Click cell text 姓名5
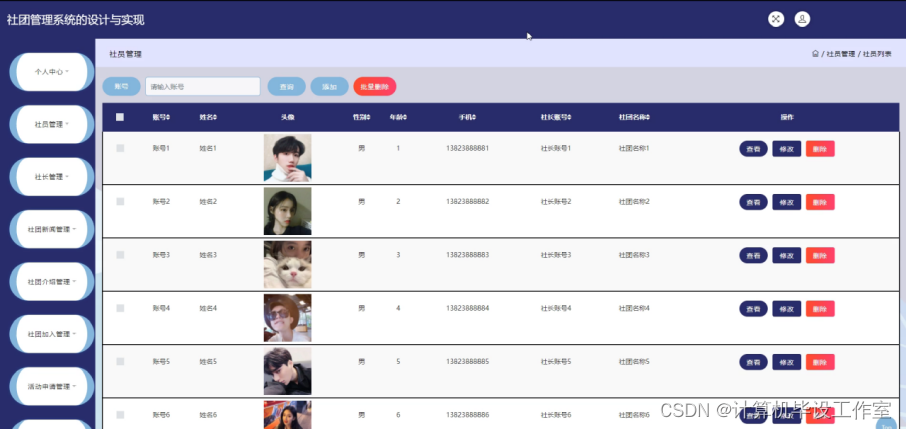 pos(208,362)
